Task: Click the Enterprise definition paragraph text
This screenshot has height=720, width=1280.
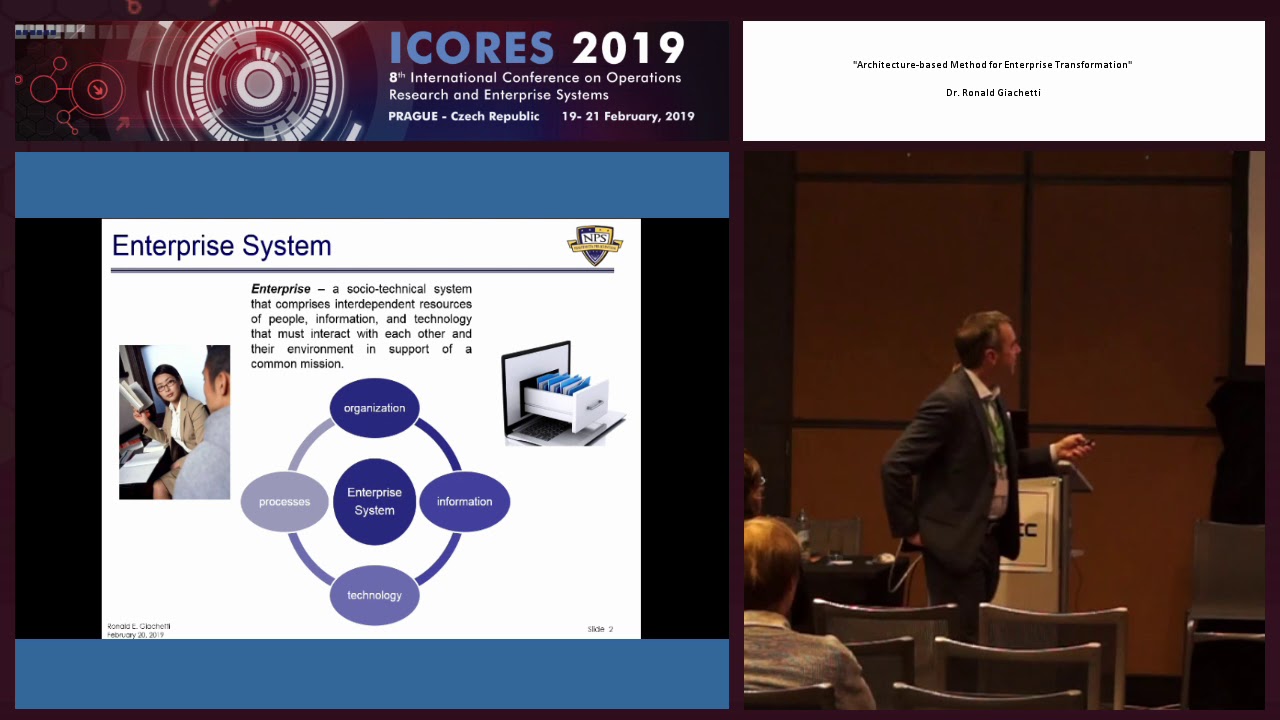Action: click(361, 326)
